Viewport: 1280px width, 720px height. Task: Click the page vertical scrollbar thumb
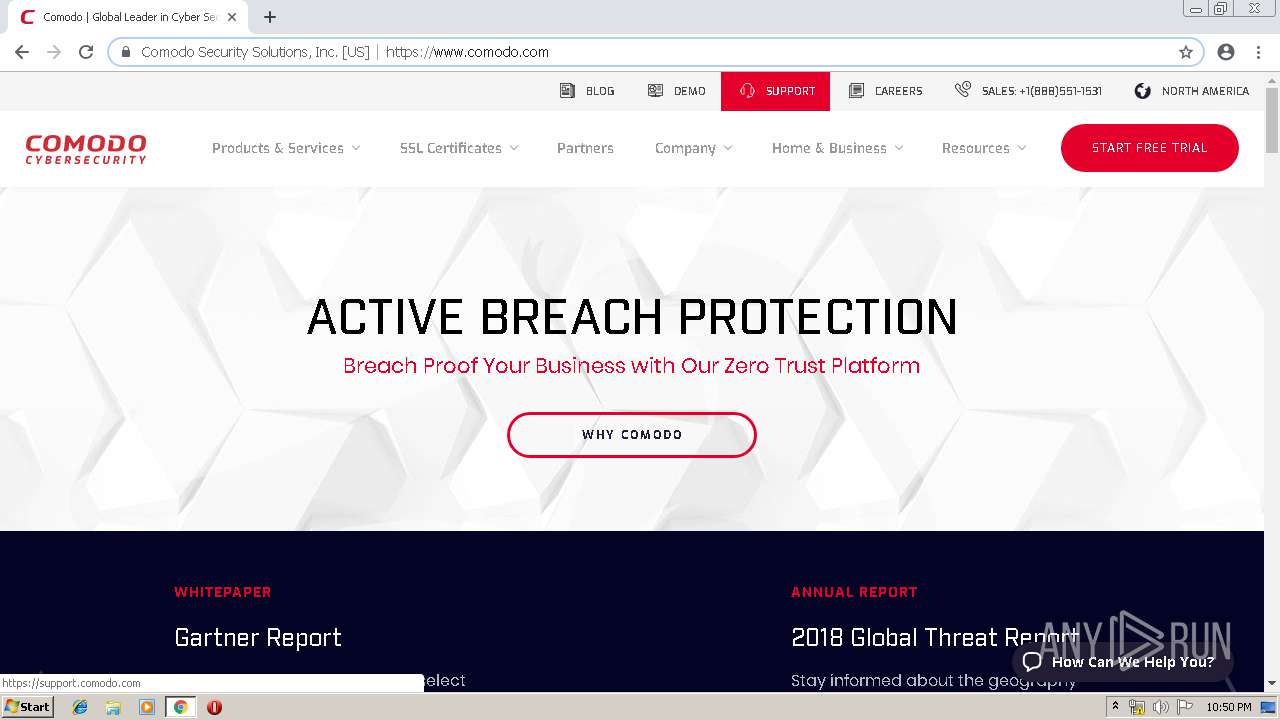(x=1272, y=118)
